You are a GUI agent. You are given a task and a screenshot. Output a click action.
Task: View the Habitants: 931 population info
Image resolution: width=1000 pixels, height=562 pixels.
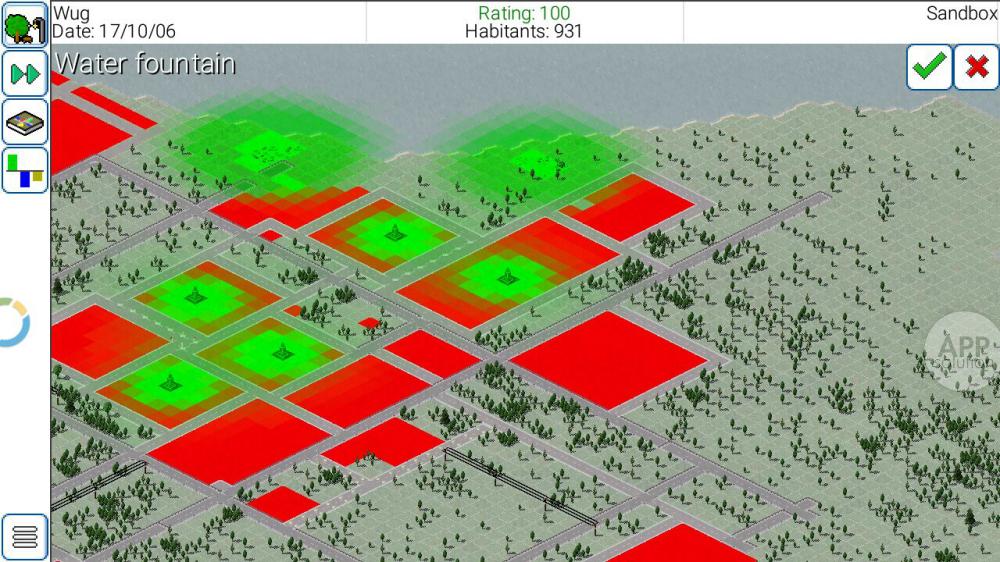[x=524, y=32]
